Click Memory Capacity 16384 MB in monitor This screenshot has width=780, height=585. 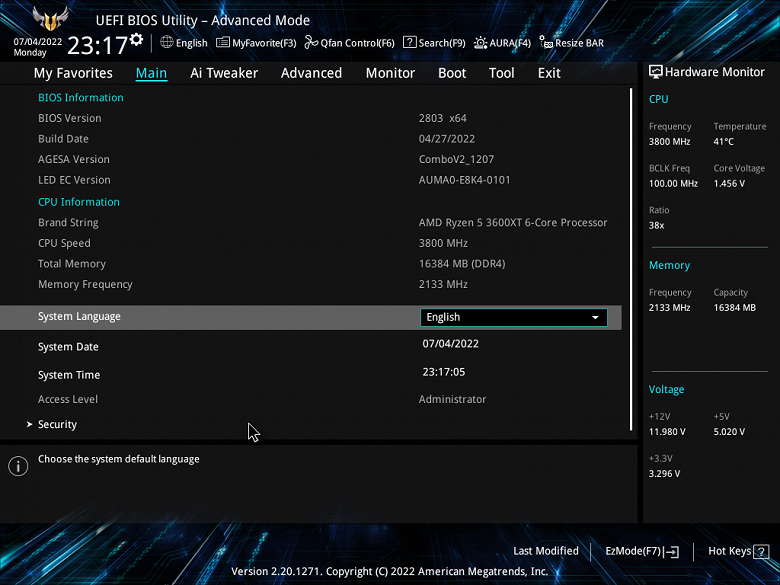click(x=735, y=308)
